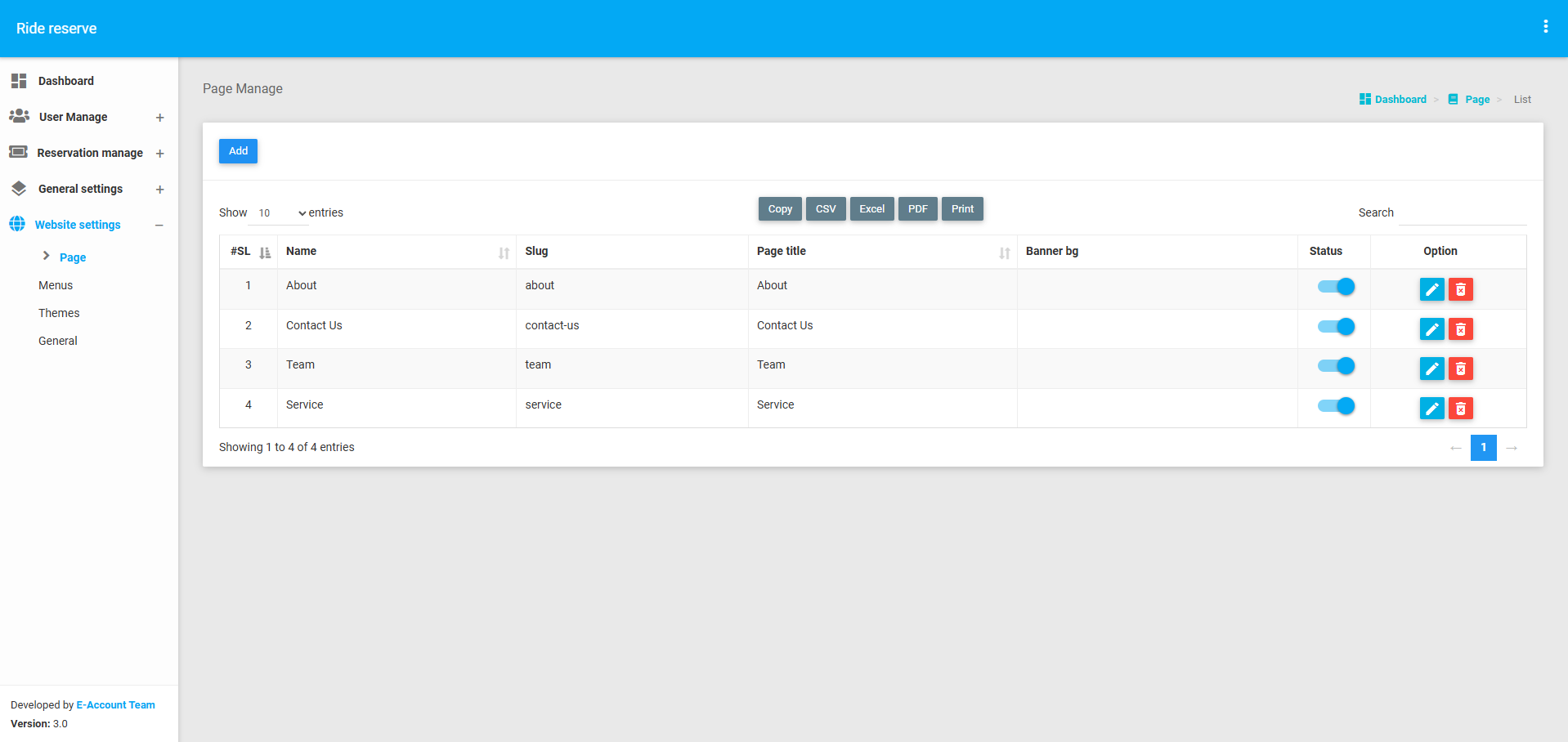Click the edit pencil icon for Team row
Screen dimensions: 1568x742
pos(1431,369)
